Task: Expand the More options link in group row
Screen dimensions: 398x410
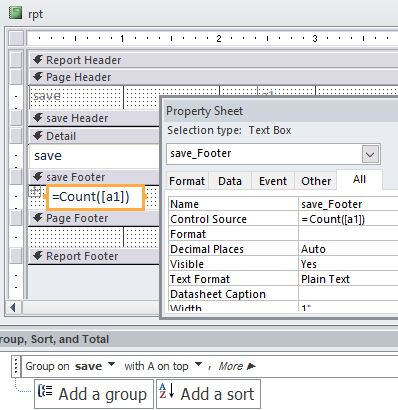Action: (x=236, y=366)
